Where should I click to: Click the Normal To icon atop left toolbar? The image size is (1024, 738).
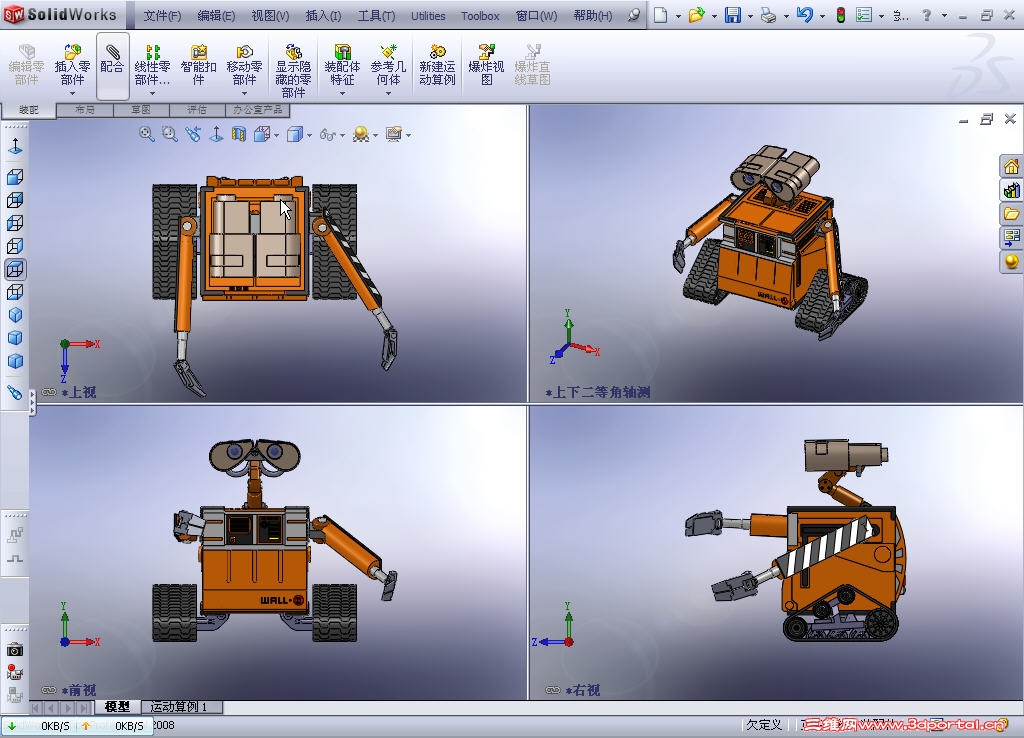[15, 146]
